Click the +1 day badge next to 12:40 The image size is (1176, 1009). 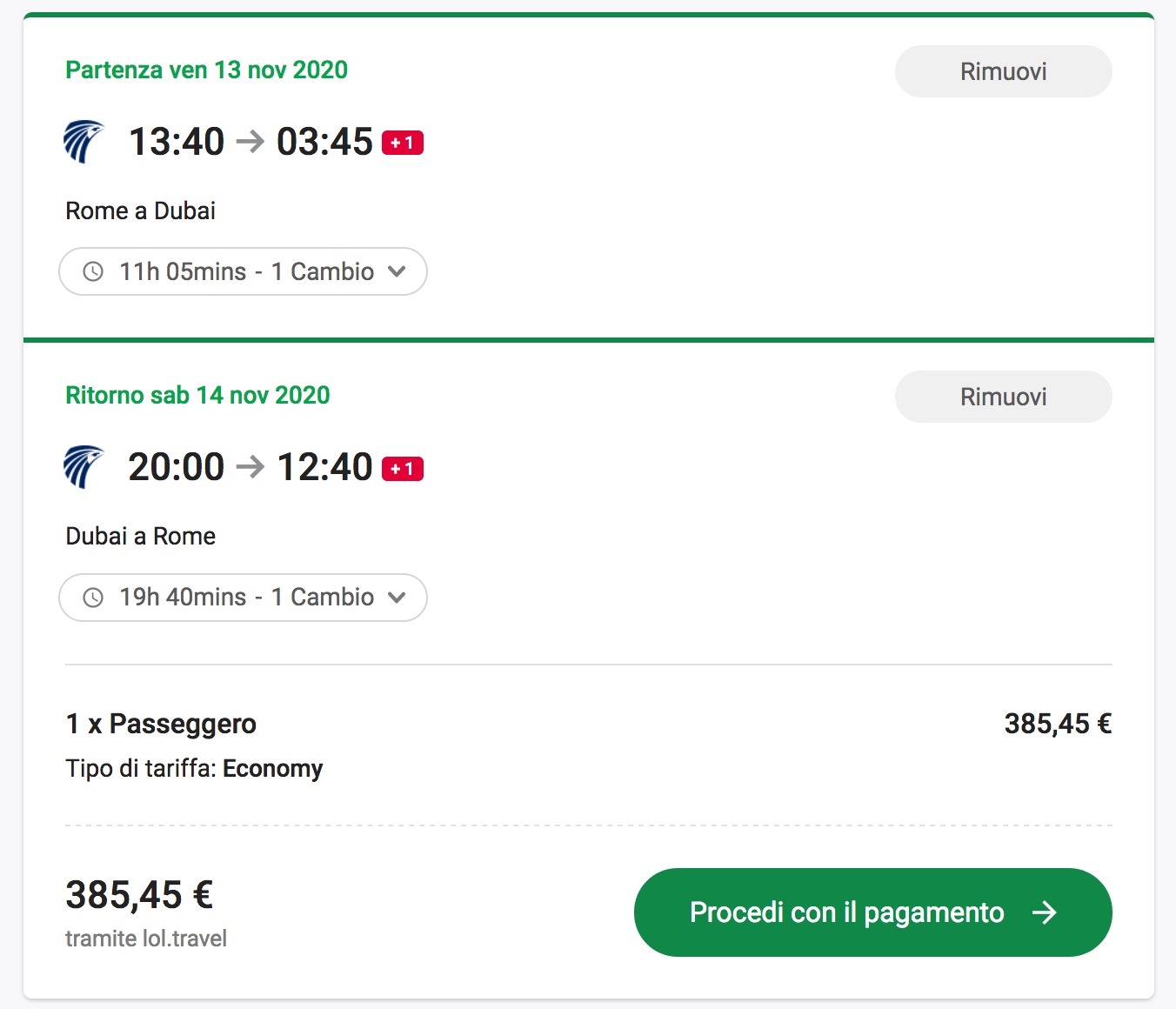(x=403, y=469)
